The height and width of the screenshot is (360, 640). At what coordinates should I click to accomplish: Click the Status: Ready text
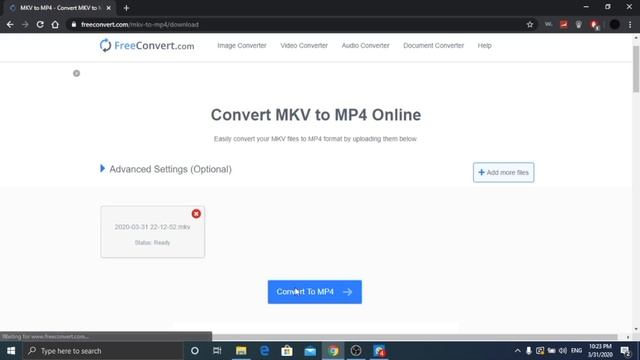pos(152,242)
